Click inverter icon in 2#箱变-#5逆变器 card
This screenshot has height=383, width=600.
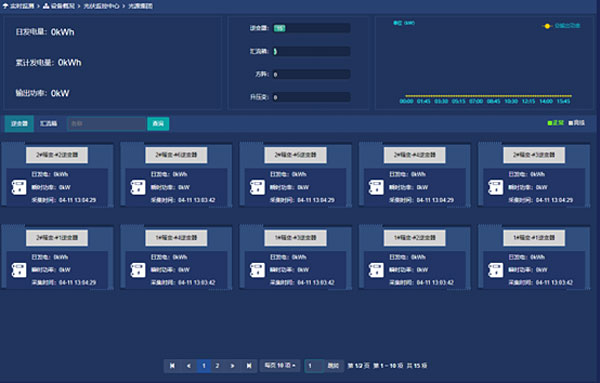(257, 187)
